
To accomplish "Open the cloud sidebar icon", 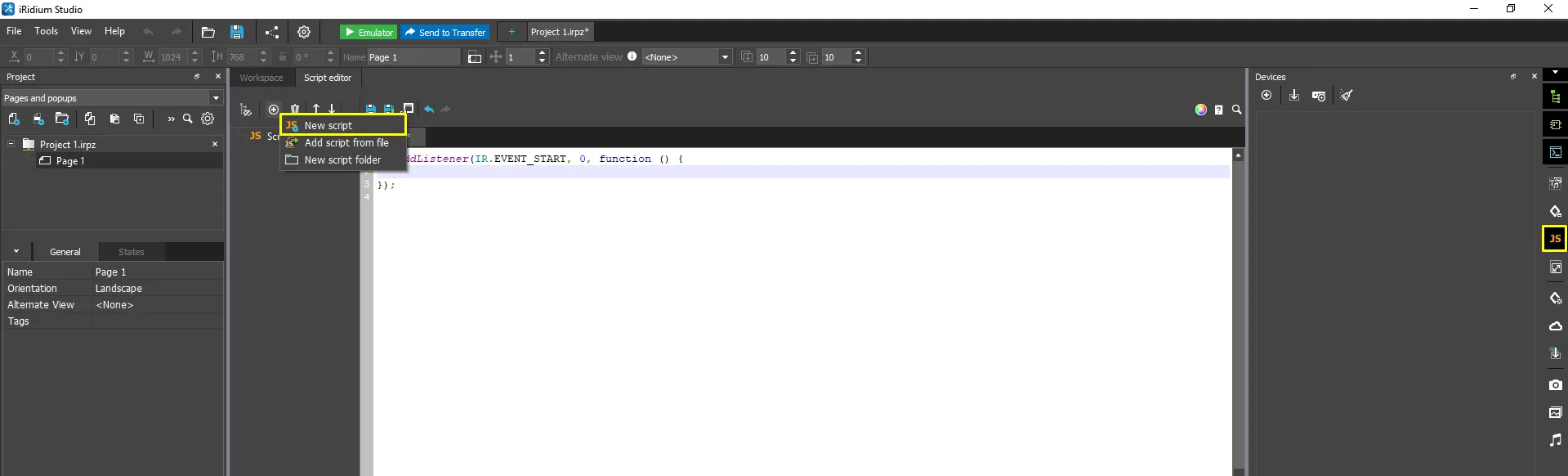I will click(1555, 326).
